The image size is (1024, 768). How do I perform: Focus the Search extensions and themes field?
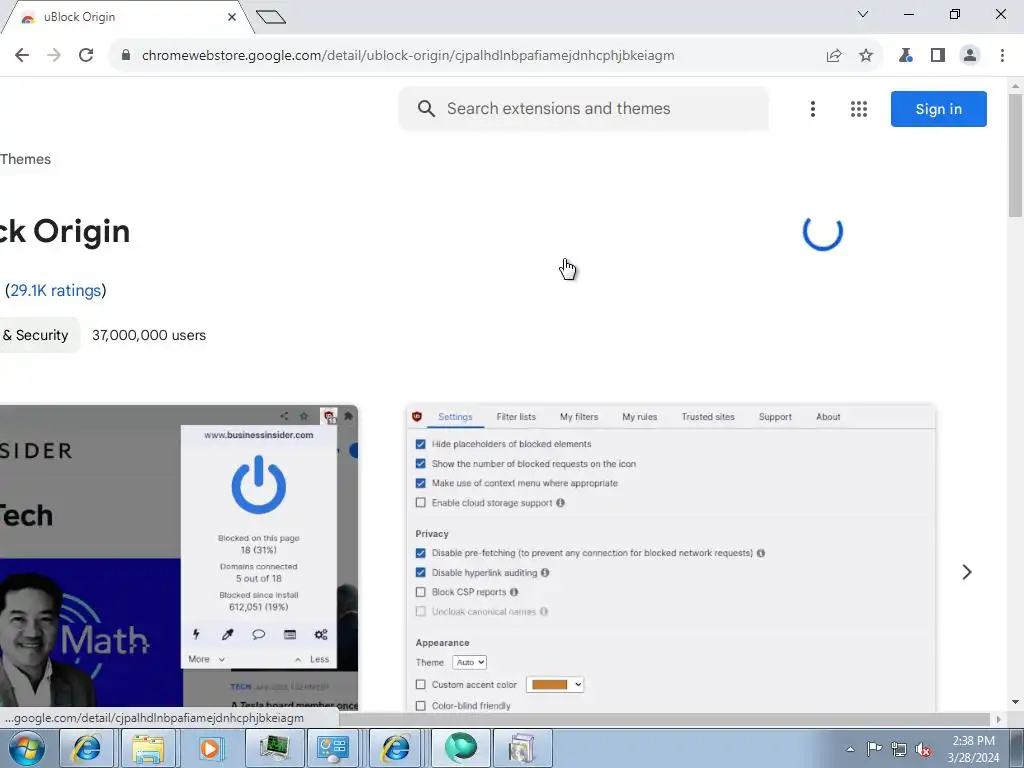pyautogui.click(x=584, y=108)
